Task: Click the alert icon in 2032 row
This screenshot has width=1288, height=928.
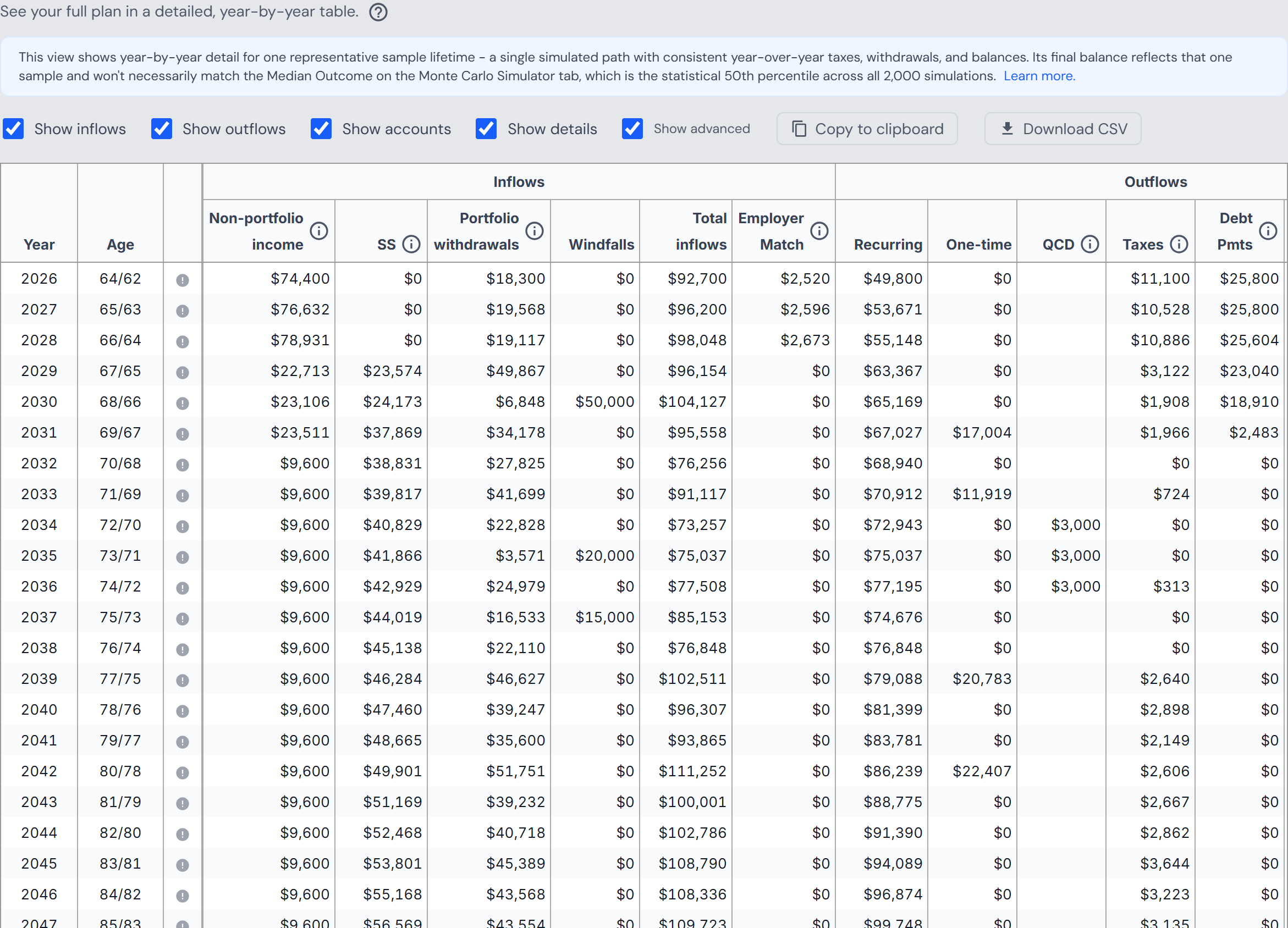Action: [x=182, y=465]
